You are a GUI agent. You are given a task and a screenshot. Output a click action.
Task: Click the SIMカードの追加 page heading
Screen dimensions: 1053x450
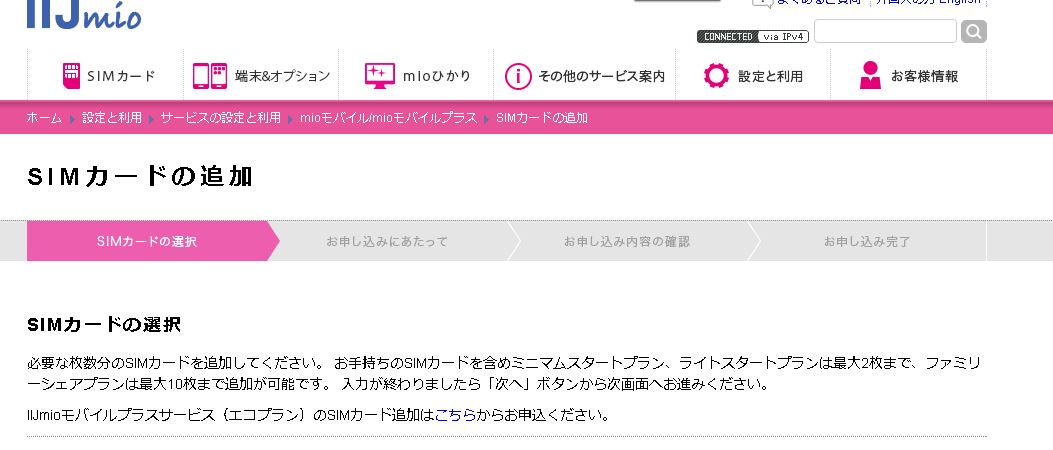point(140,177)
